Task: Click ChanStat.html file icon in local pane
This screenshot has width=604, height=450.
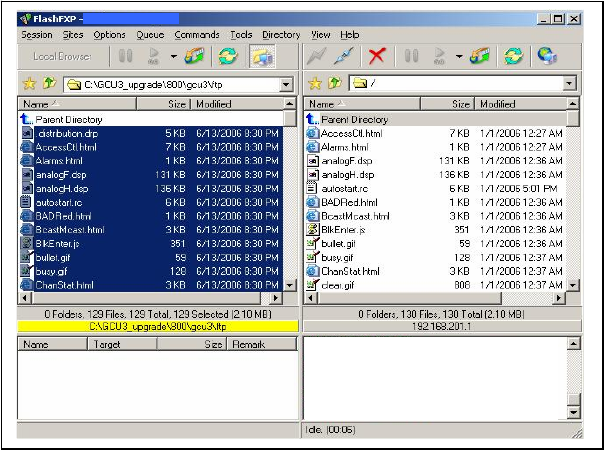Action: tap(27, 285)
